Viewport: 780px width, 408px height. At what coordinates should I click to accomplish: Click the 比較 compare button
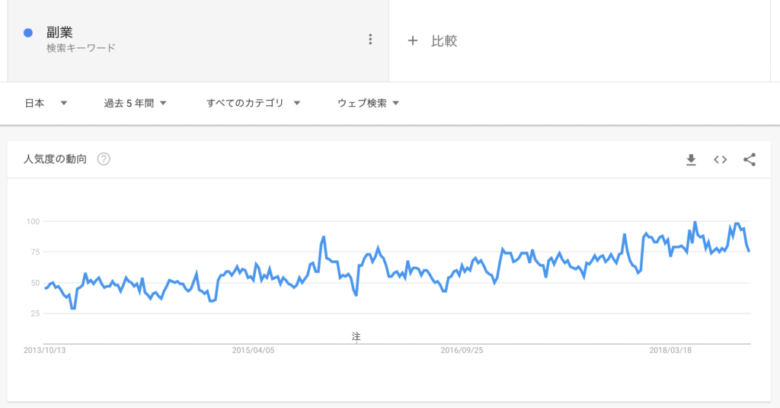click(x=444, y=41)
